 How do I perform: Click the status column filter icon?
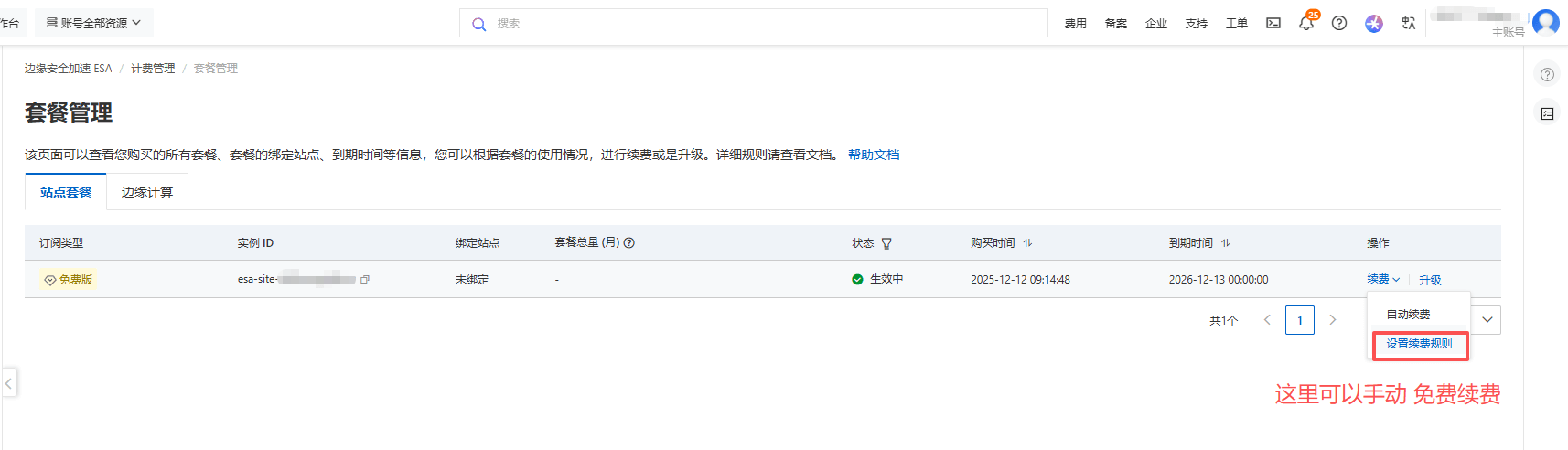click(886, 243)
